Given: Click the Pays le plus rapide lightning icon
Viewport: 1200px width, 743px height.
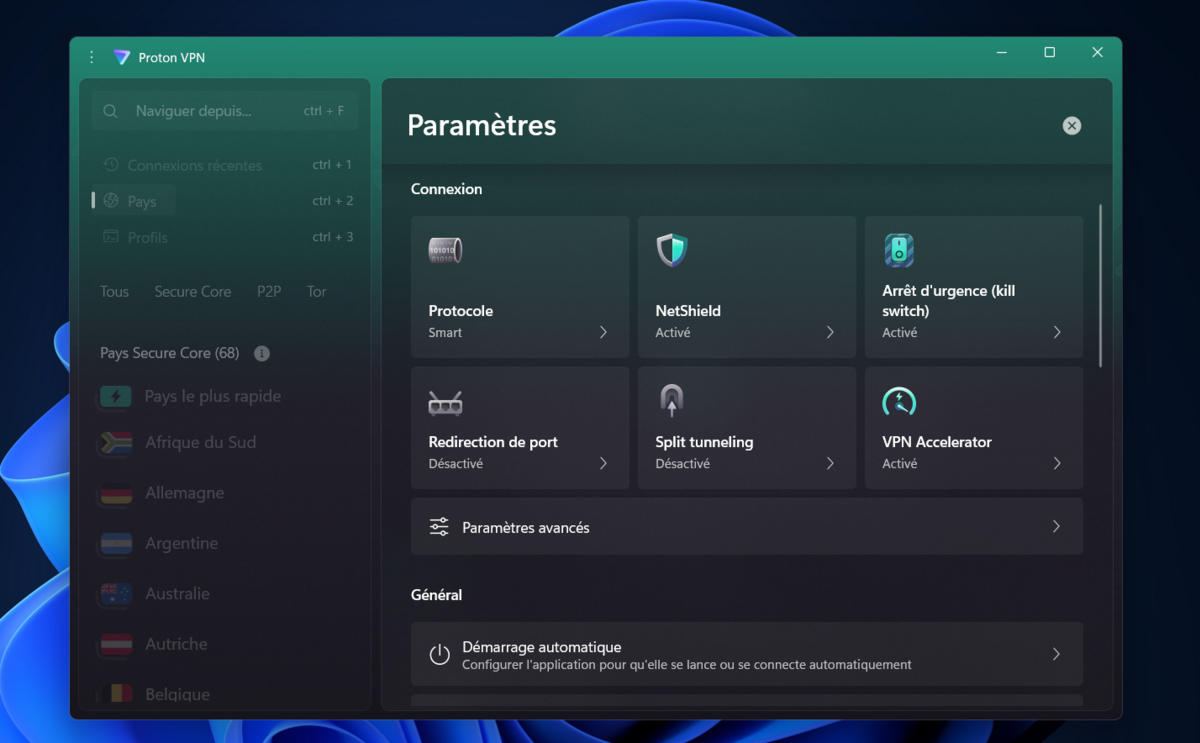Looking at the screenshot, I should 115,397.
